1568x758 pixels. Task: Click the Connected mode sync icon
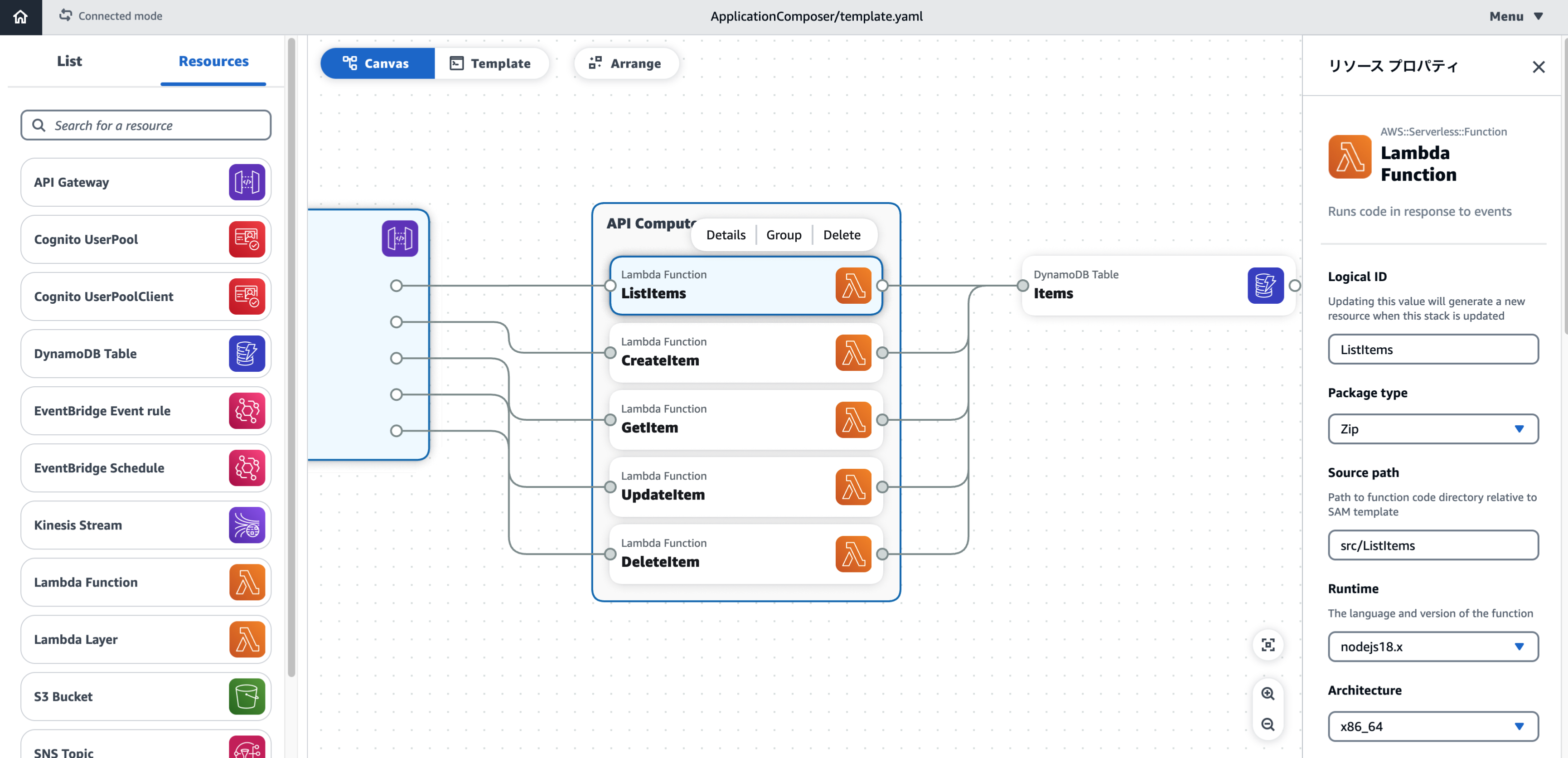(x=65, y=15)
